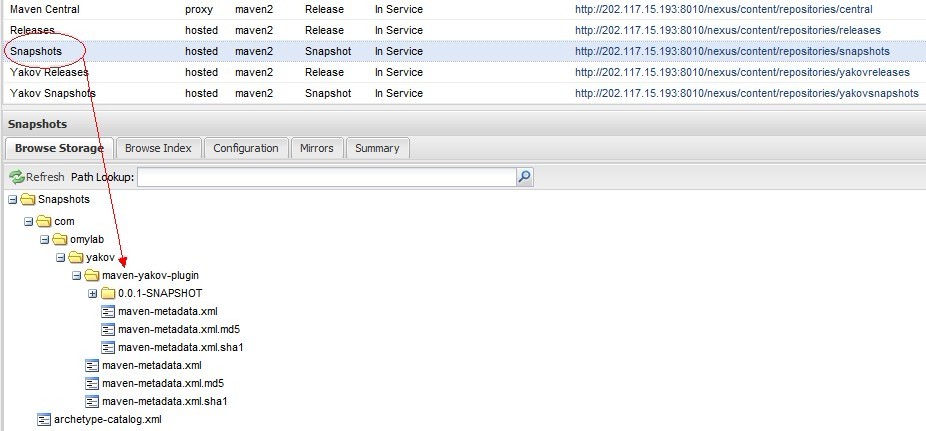This screenshot has width=926, height=431.
Task: Click the maven-yakov-plugin folder icon
Action: (92, 275)
